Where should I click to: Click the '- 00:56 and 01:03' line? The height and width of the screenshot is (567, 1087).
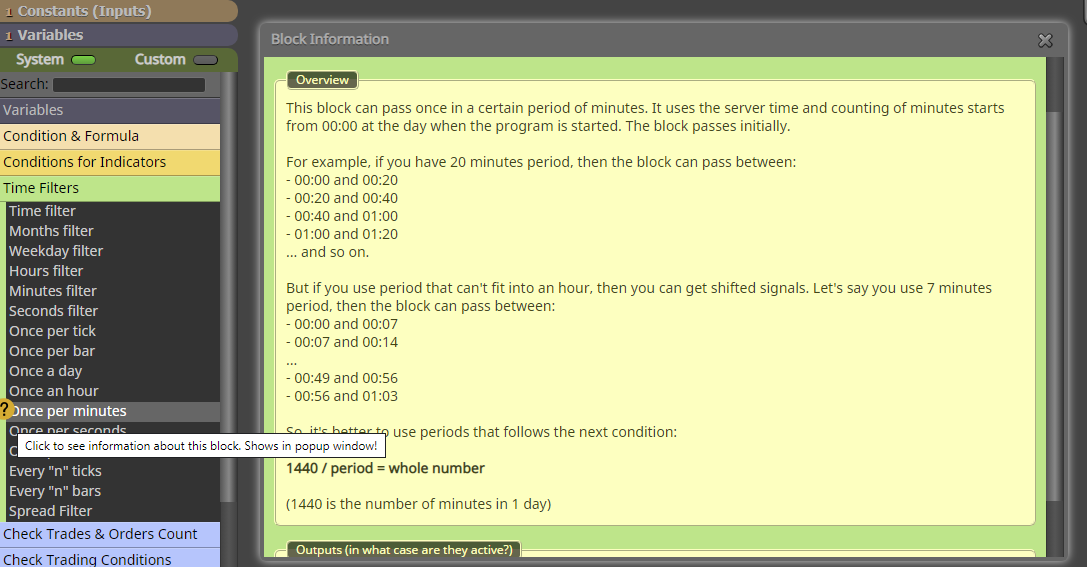tap(342, 396)
